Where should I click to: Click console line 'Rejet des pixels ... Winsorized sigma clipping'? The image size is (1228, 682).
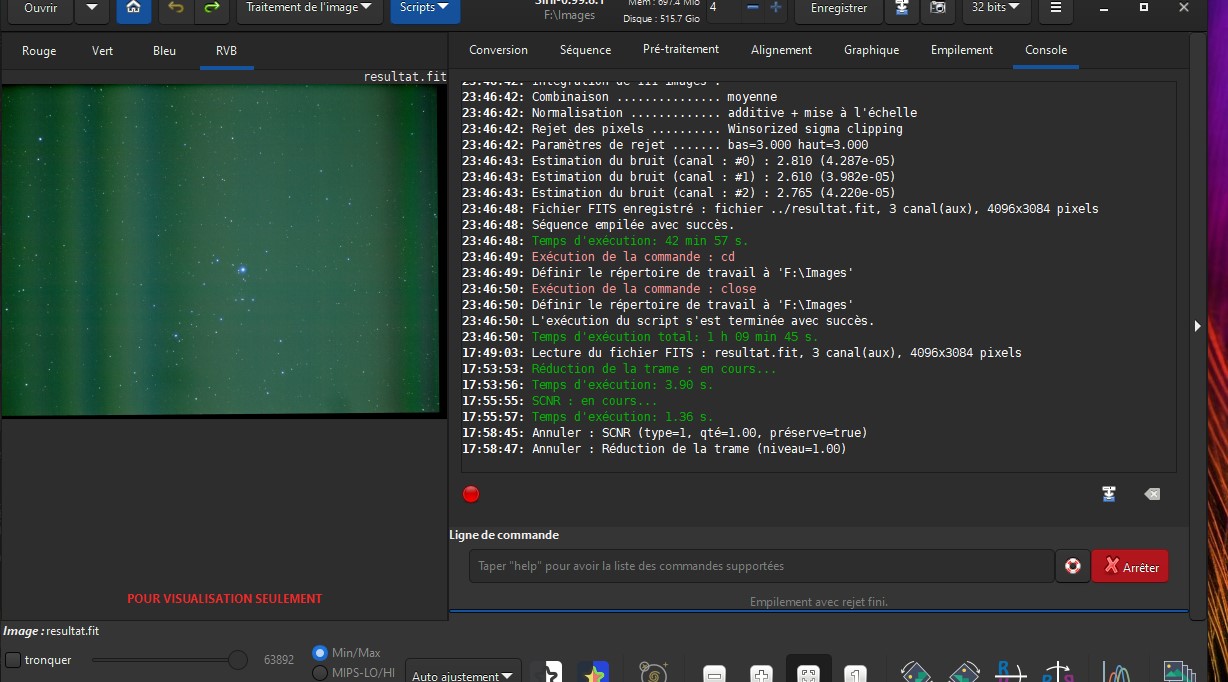pyautogui.click(x=717, y=129)
